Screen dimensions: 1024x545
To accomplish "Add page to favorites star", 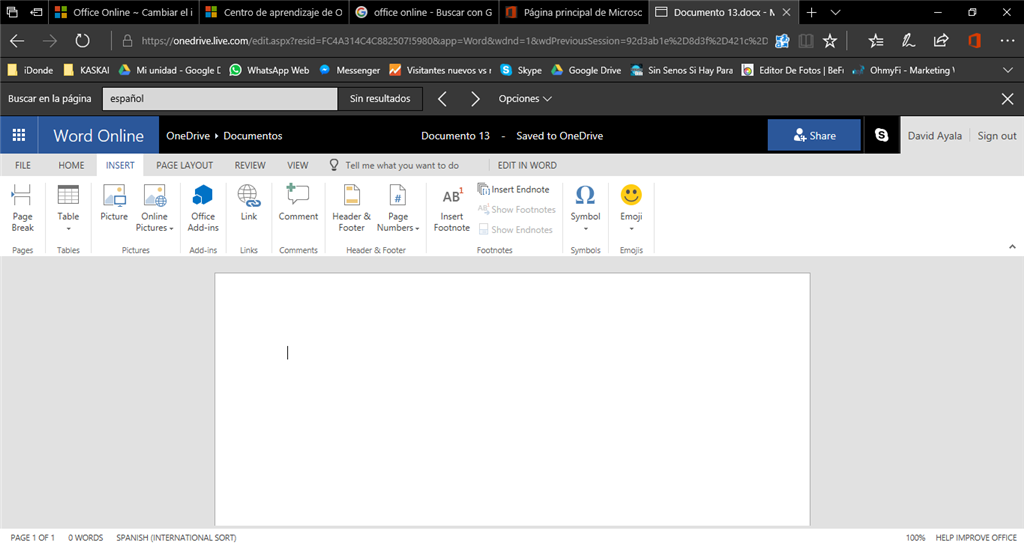I will point(829,41).
